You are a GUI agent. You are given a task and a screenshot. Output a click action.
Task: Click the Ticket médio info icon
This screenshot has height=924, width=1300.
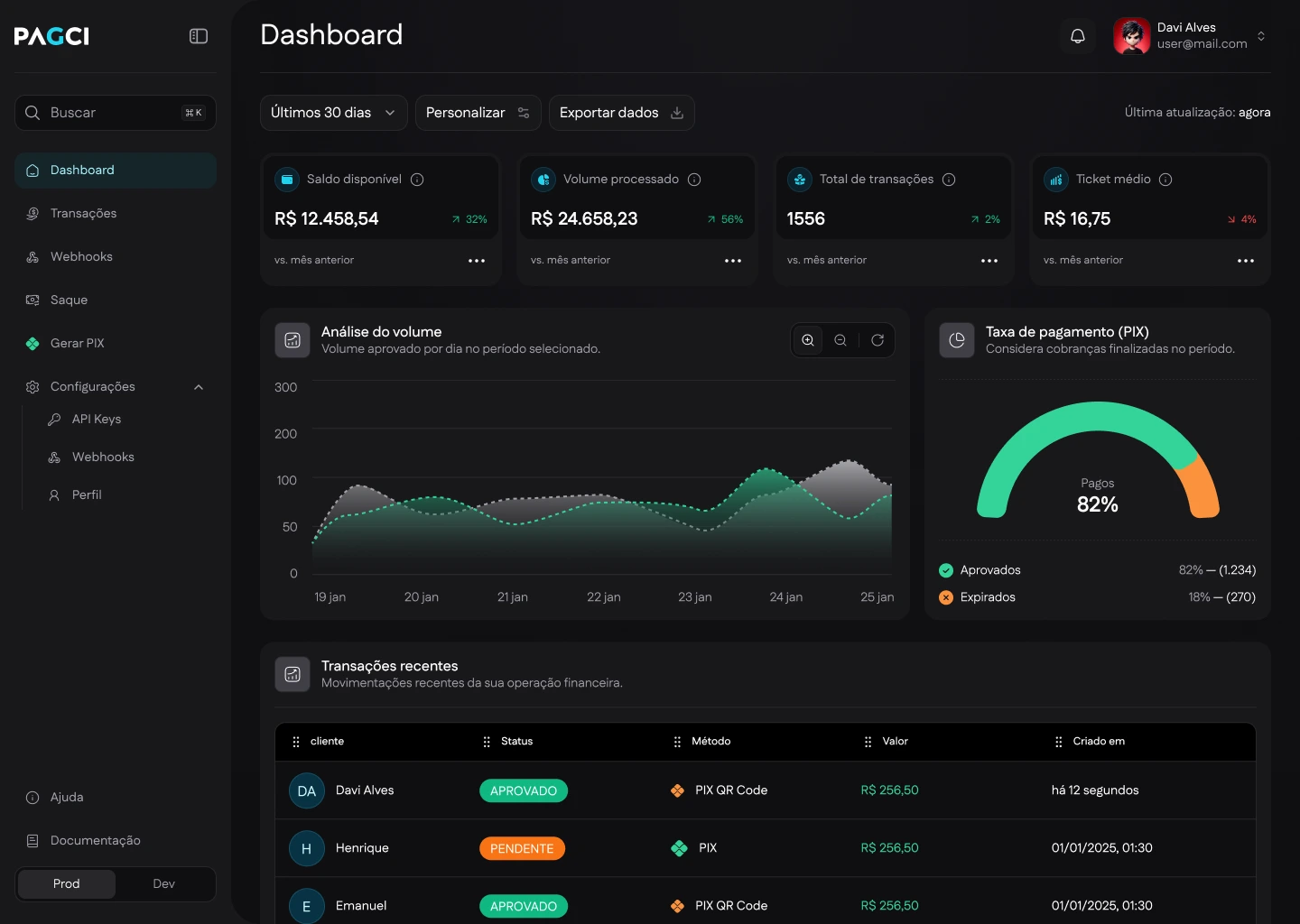click(x=1165, y=180)
